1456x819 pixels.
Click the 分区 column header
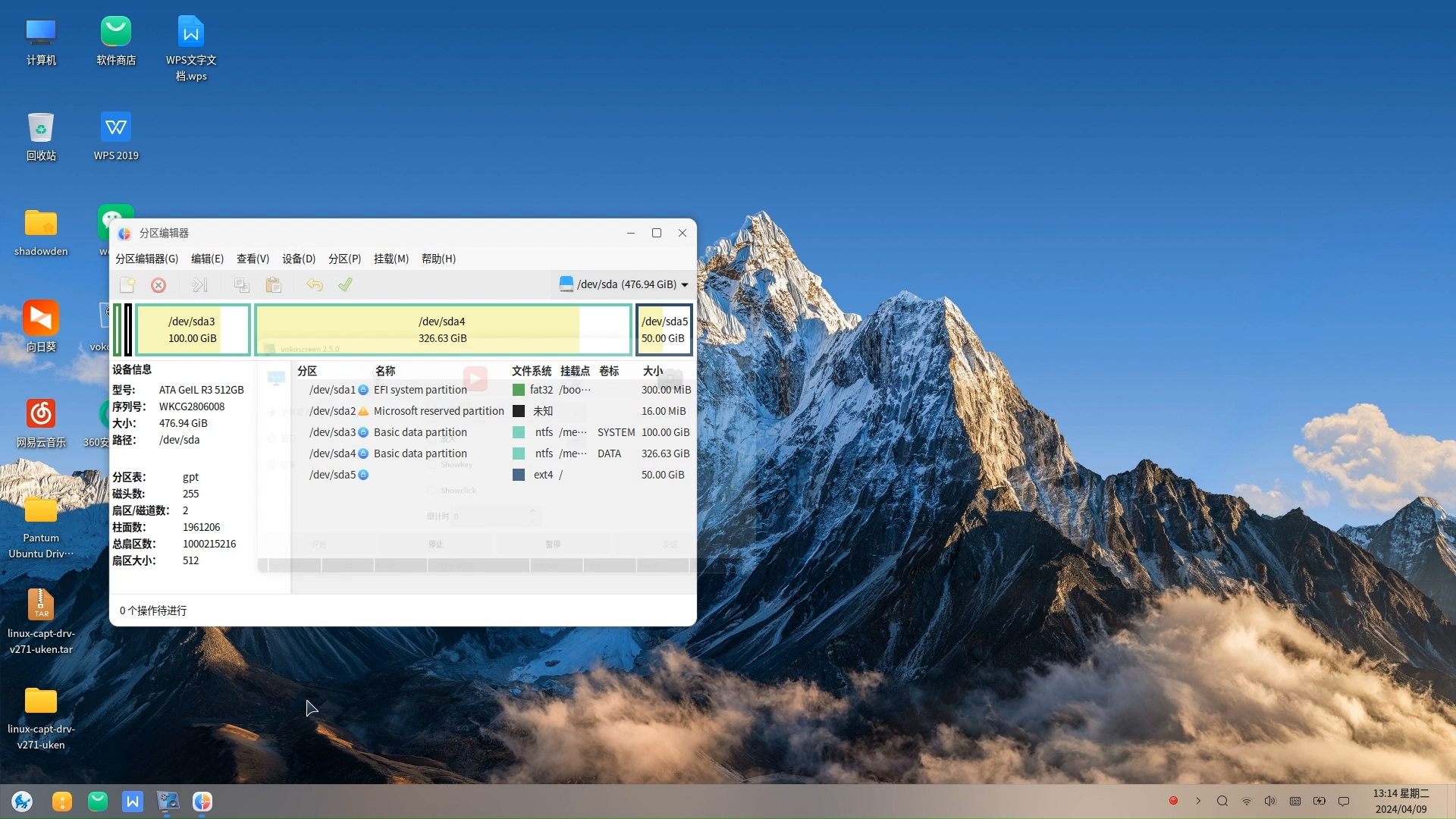tap(307, 371)
